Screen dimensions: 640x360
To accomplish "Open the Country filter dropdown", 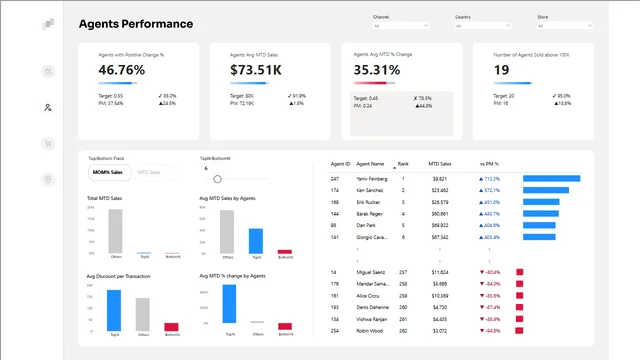I will 482,26.
